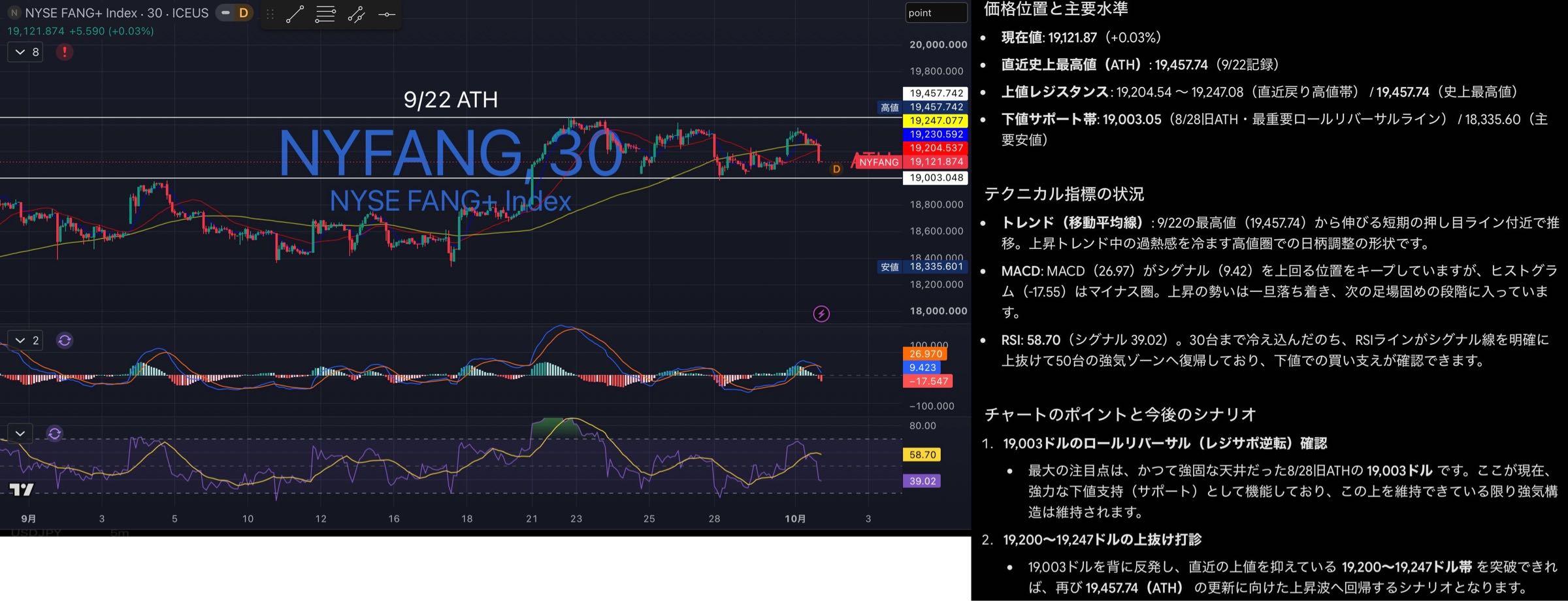1568x601 pixels.
Task: Click the purple 39.02 RSI label
Action: tap(922, 481)
